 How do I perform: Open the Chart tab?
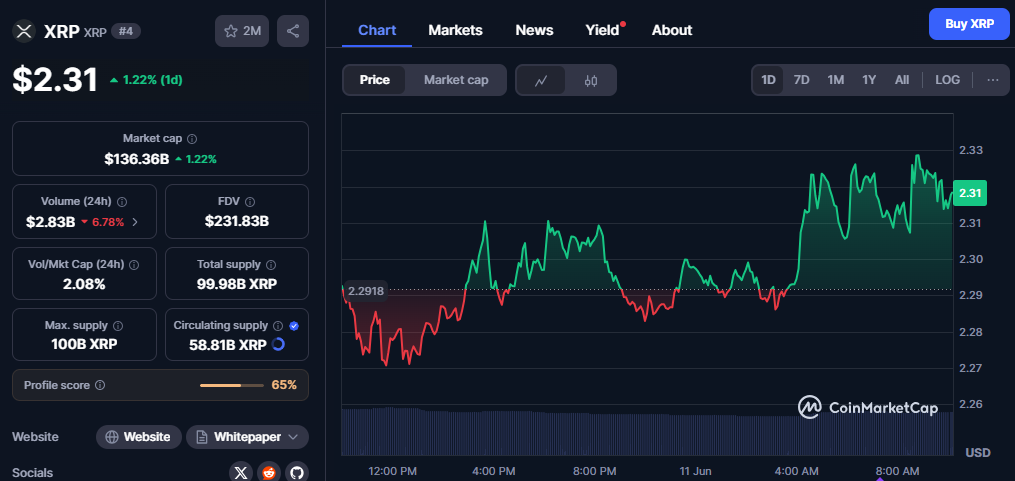coord(377,30)
